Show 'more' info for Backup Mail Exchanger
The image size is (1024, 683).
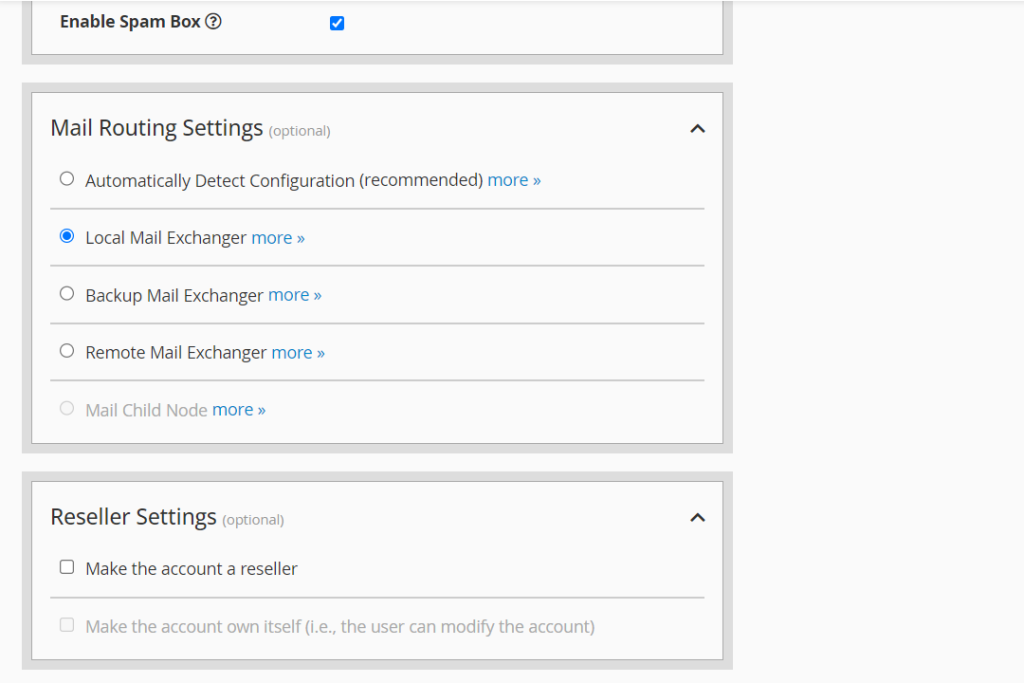(295, 295)
